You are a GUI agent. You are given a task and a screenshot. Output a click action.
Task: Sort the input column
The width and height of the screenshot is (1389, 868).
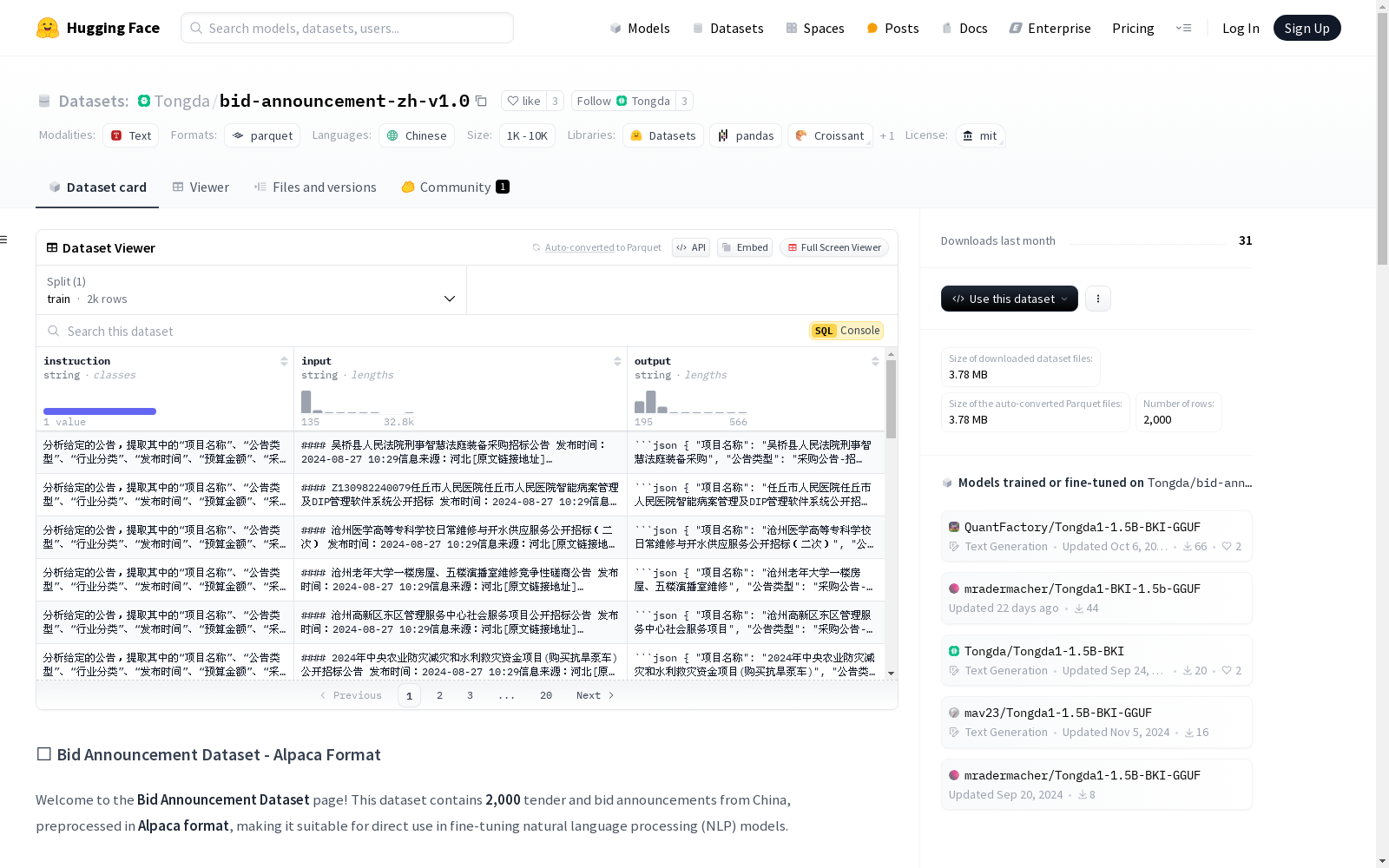pyautogui.click(x=617, y=361)
